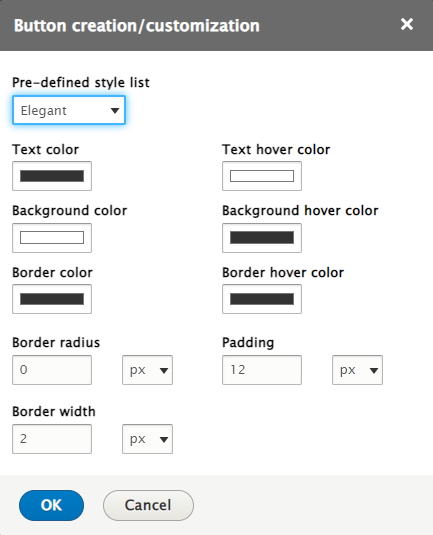Open the Pre-defined style list dropdown

pos(69,110)
